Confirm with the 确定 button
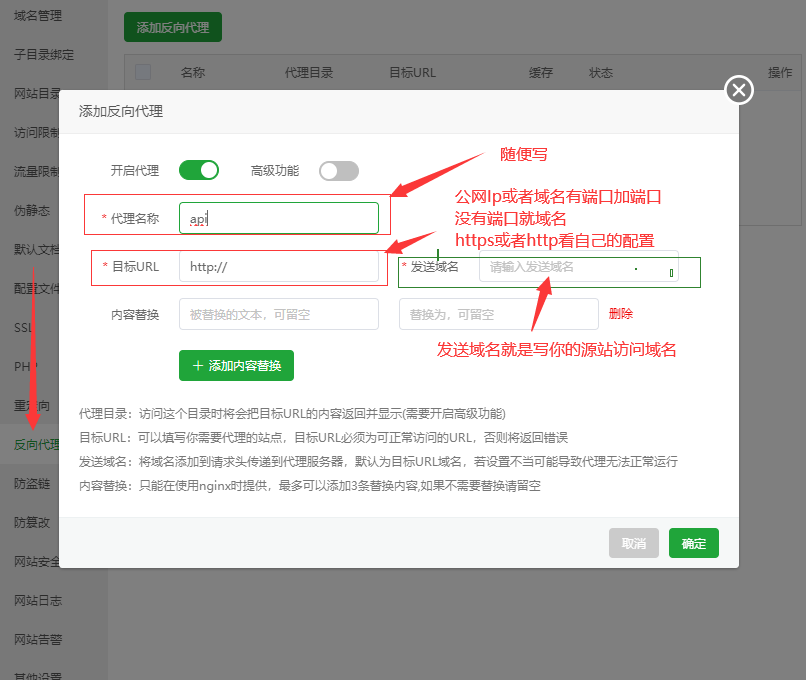Screen dimensions: 806x680 (693, 543)
